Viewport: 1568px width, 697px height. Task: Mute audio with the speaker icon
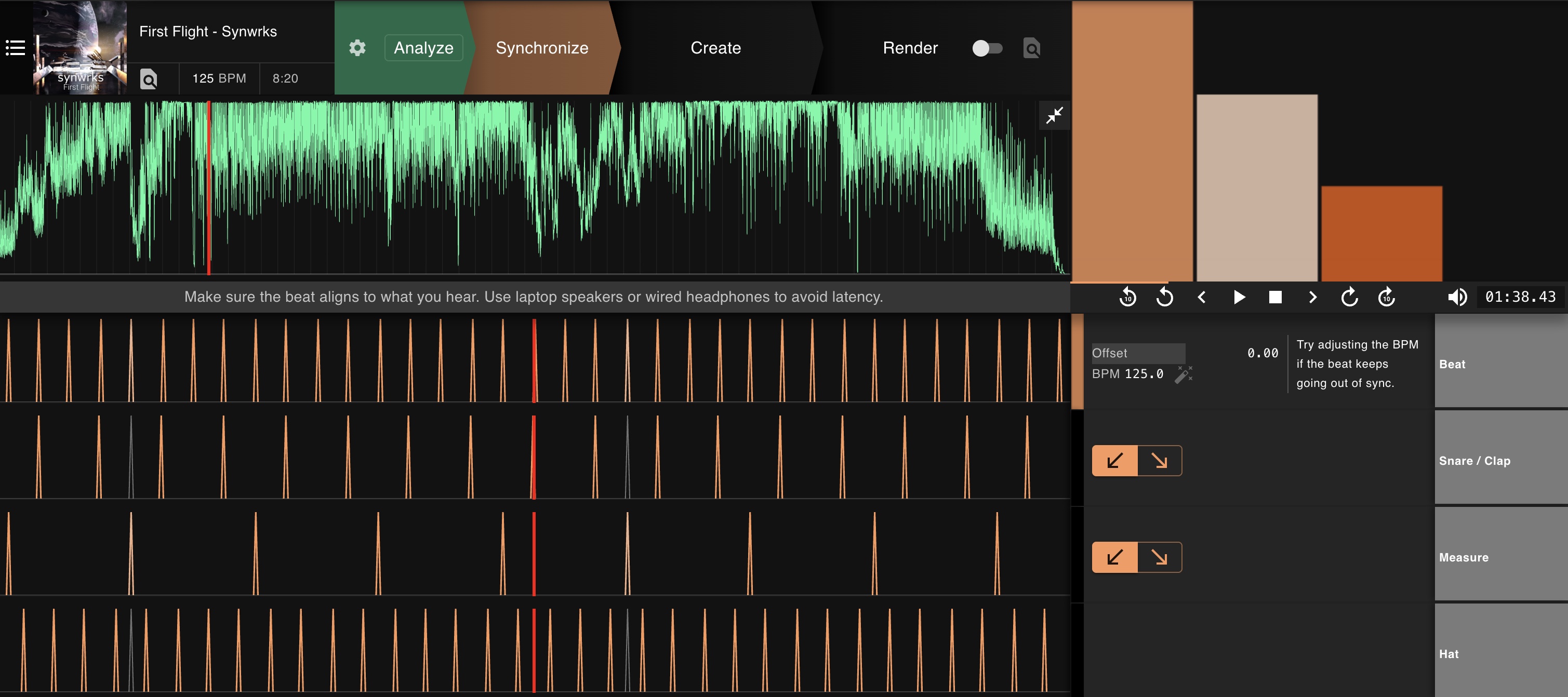pyautogui.click(x=1457, y=297)
